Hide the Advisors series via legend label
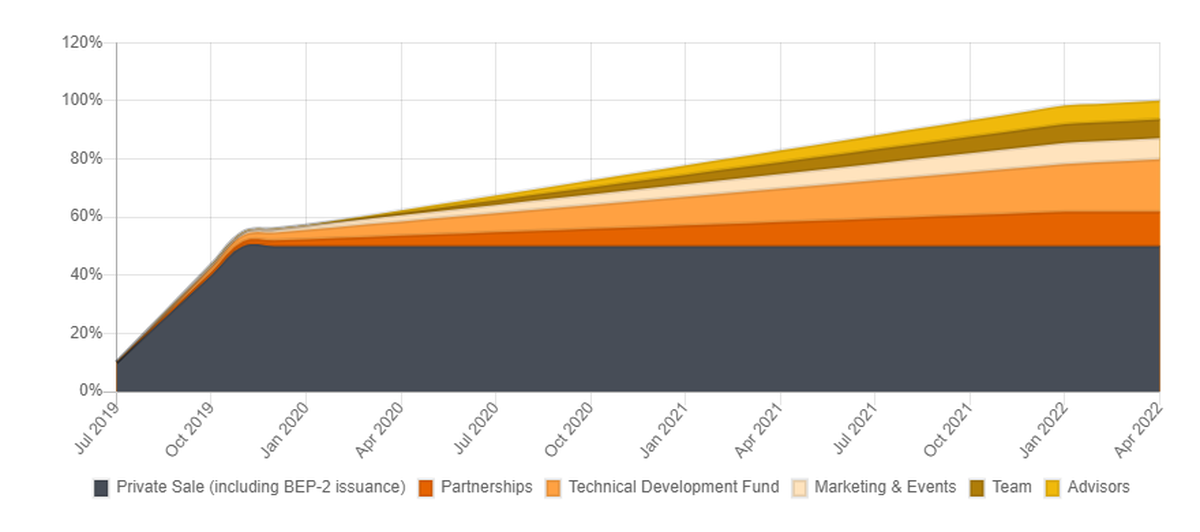Image resolution: width=1200 pixels, height=532 pixels. click(x=1098, y=488)
